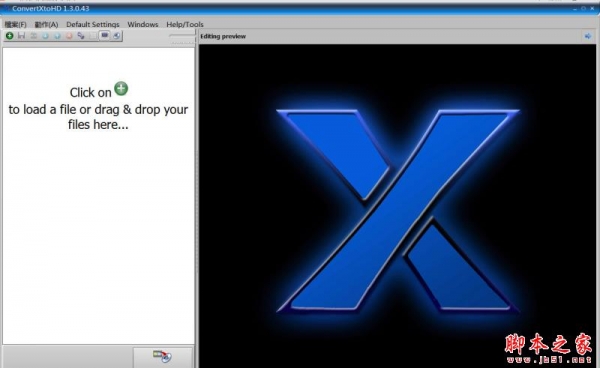
Task: Click the Editing preview panel title
Action: (223, 36)
